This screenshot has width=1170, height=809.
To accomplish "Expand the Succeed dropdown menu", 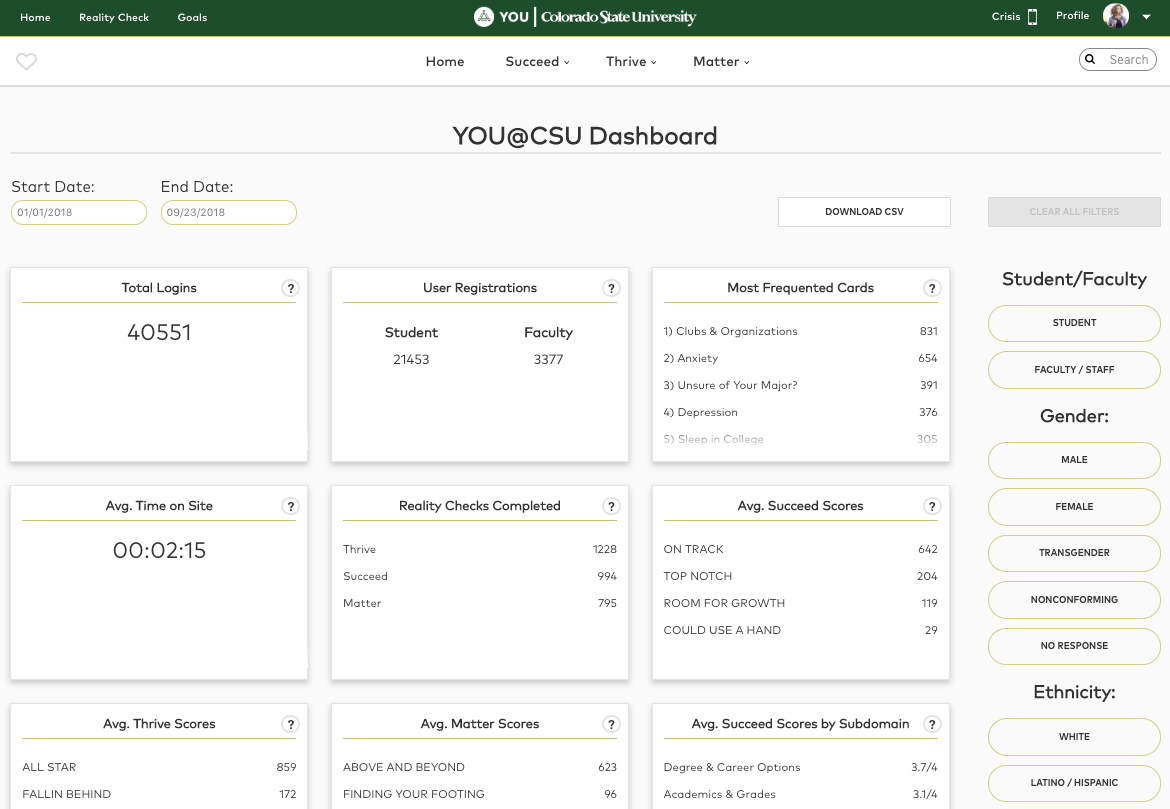I will coord(537,61).
